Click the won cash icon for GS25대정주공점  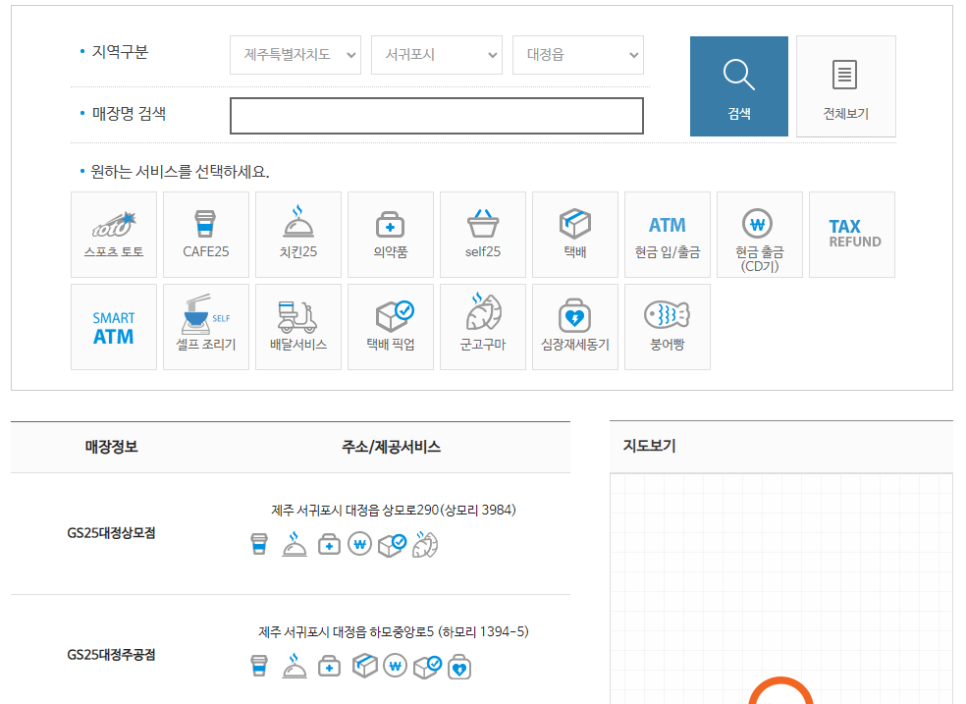[395, 666]
